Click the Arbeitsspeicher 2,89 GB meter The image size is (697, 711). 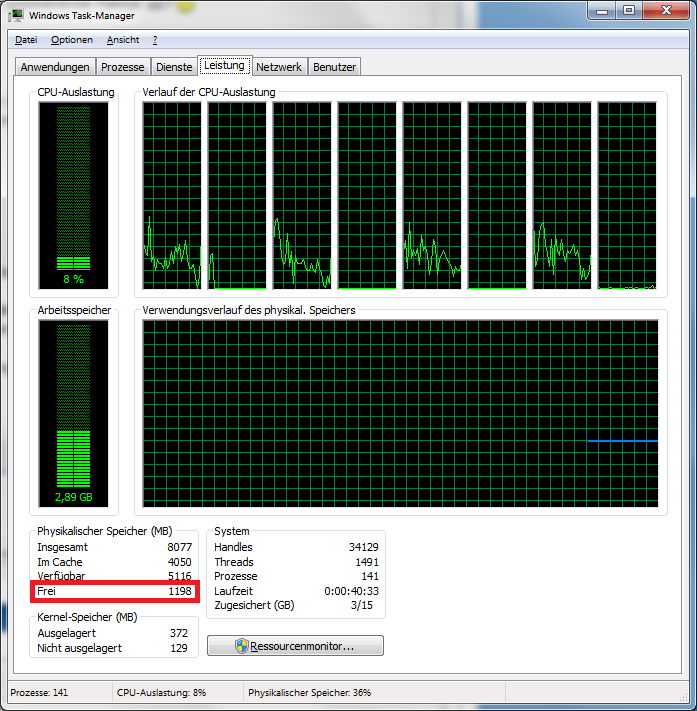pyautogui.click(x=73, y=414)
